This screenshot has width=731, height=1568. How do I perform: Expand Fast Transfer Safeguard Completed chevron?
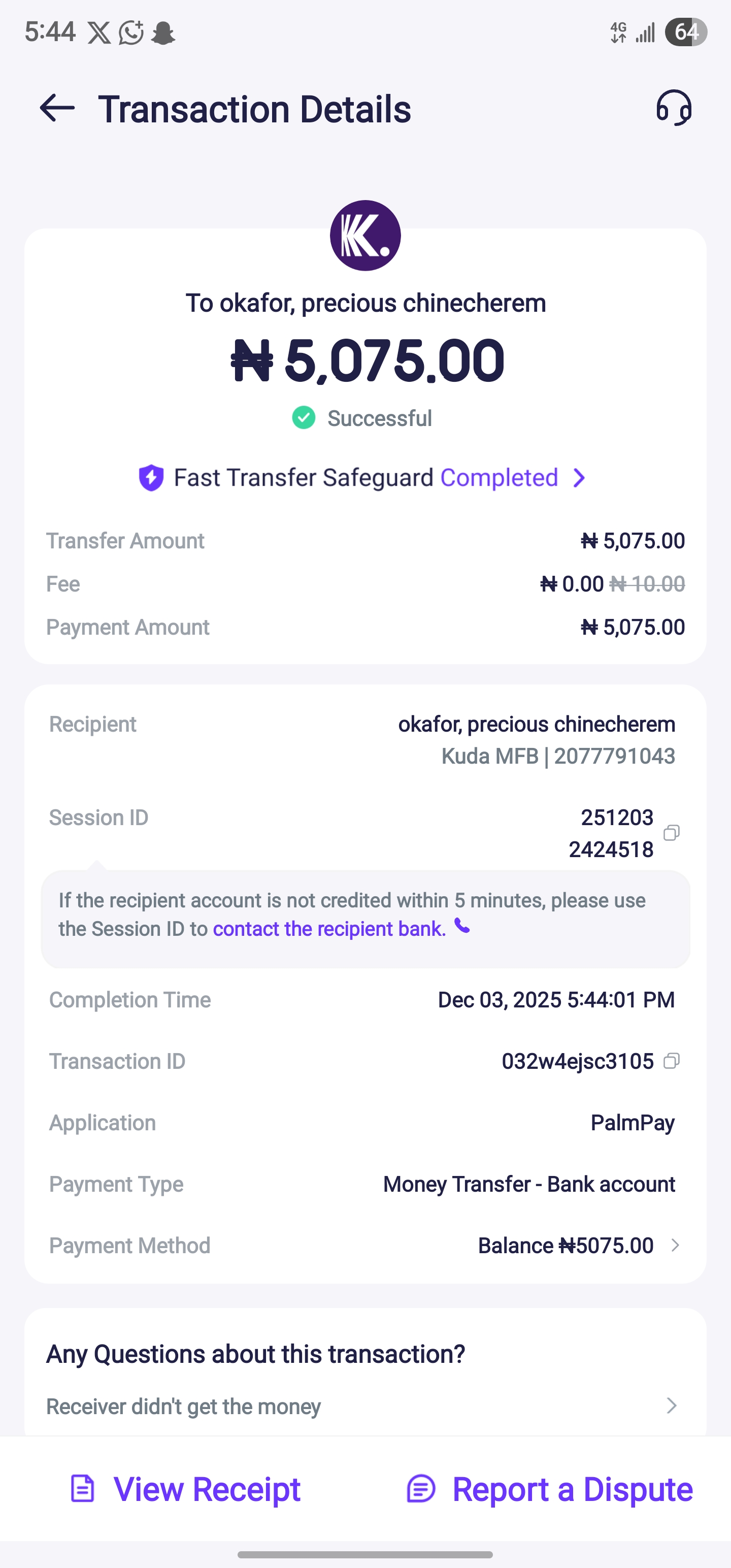(579, 478)
